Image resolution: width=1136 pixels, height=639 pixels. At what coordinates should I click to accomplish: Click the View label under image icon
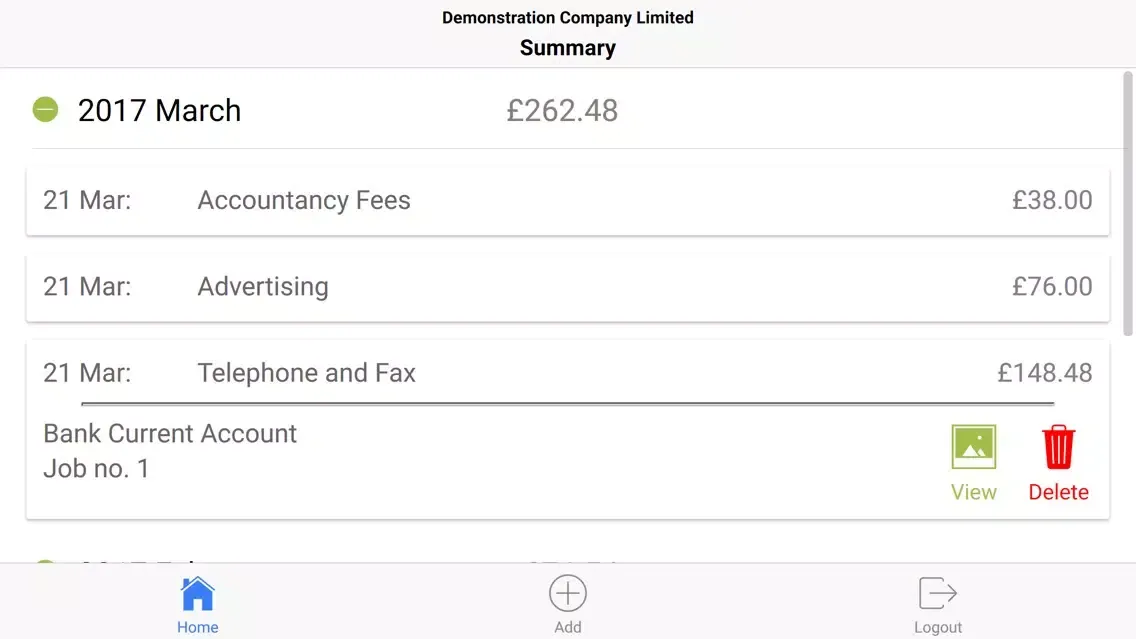point(973,492)
